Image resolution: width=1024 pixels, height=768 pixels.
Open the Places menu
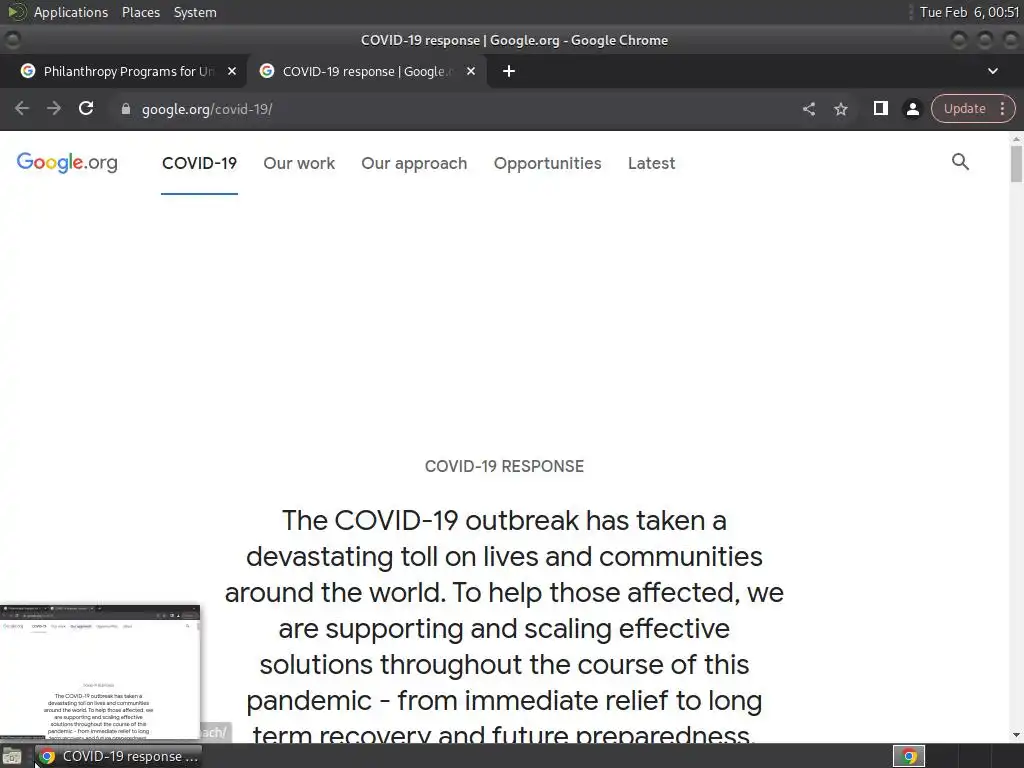click(141, 12)
